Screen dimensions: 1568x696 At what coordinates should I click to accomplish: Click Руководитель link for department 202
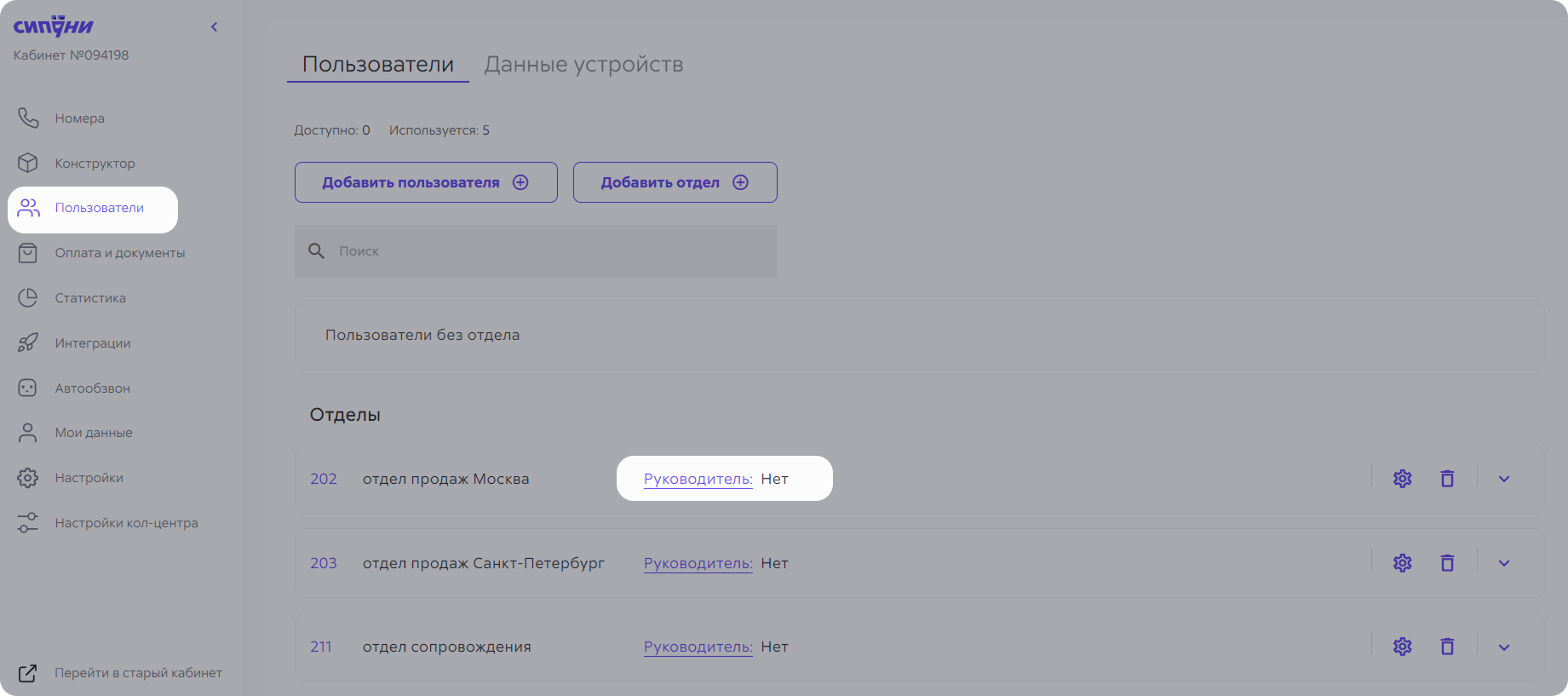point(698,479)
